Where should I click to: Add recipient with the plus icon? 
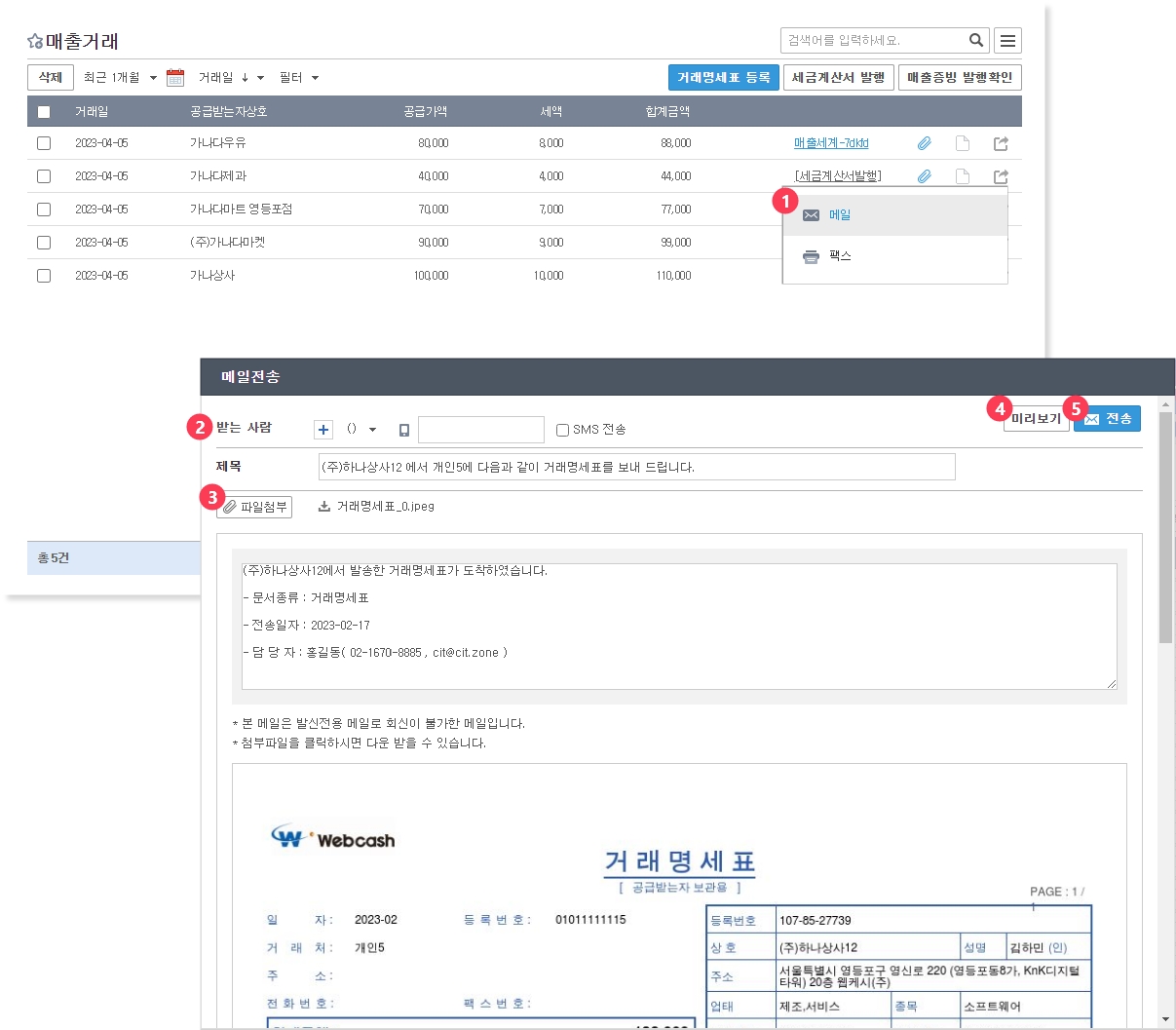(x=323, y=430)
